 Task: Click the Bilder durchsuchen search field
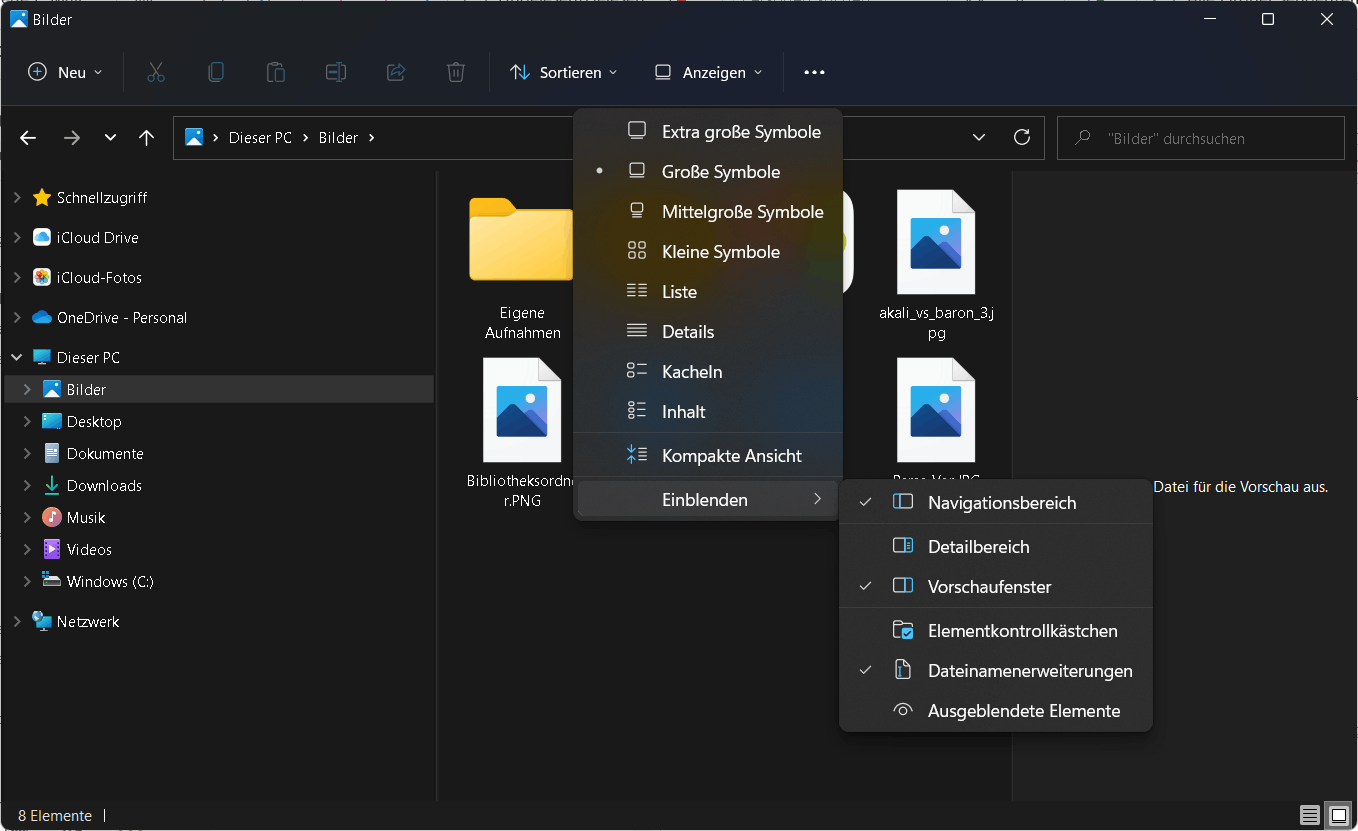(x=1199, y=138)
